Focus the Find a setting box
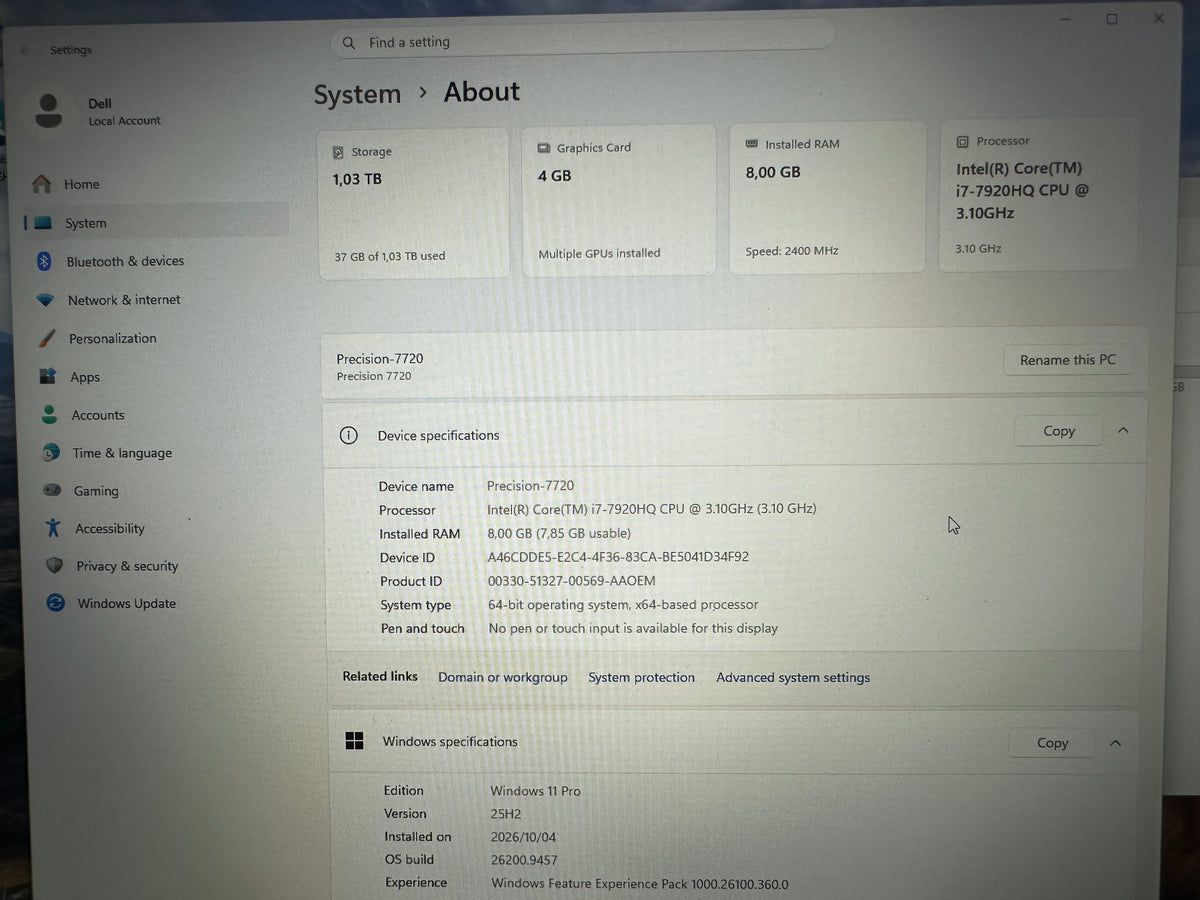1200x900 pixels. pos(582,43)
